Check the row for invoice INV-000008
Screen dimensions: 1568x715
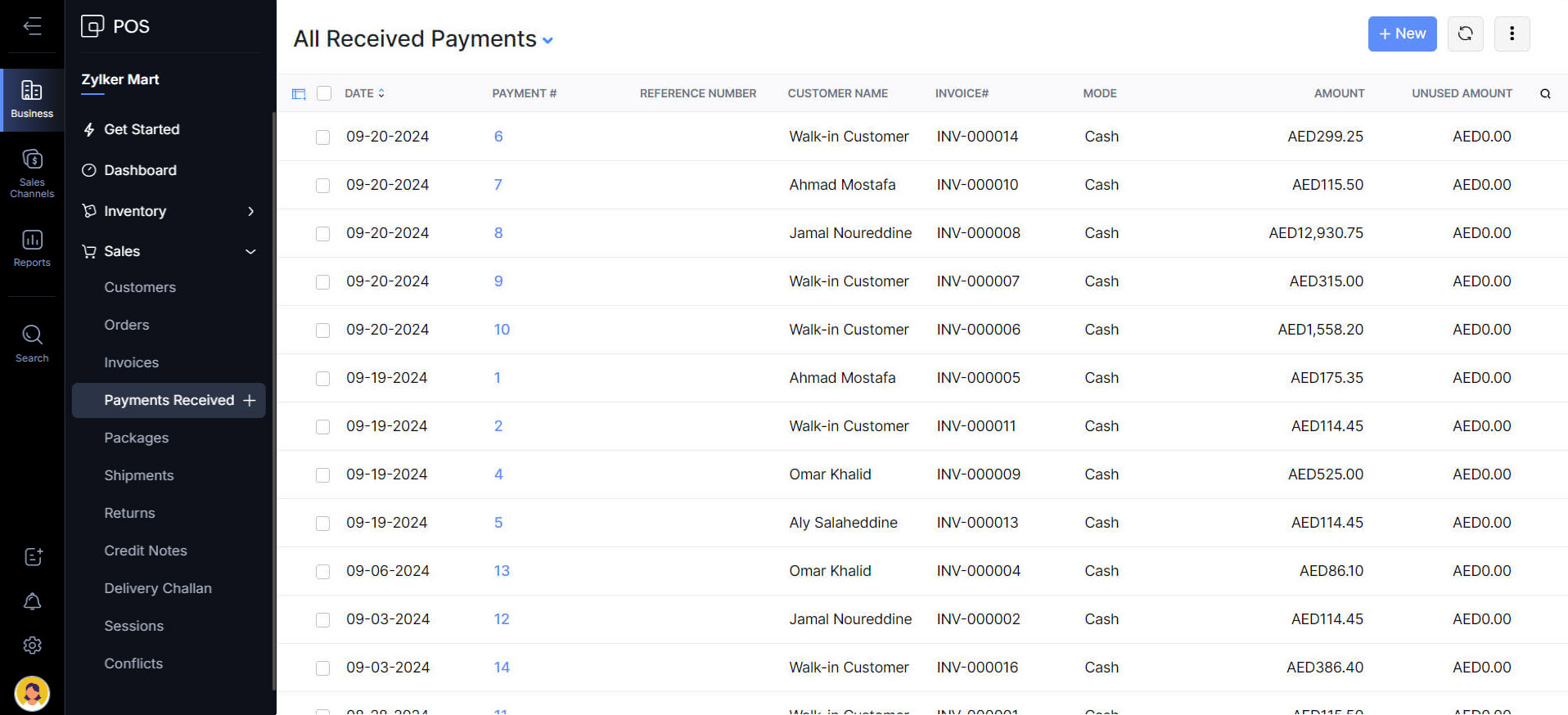click(x=323, y=234)
